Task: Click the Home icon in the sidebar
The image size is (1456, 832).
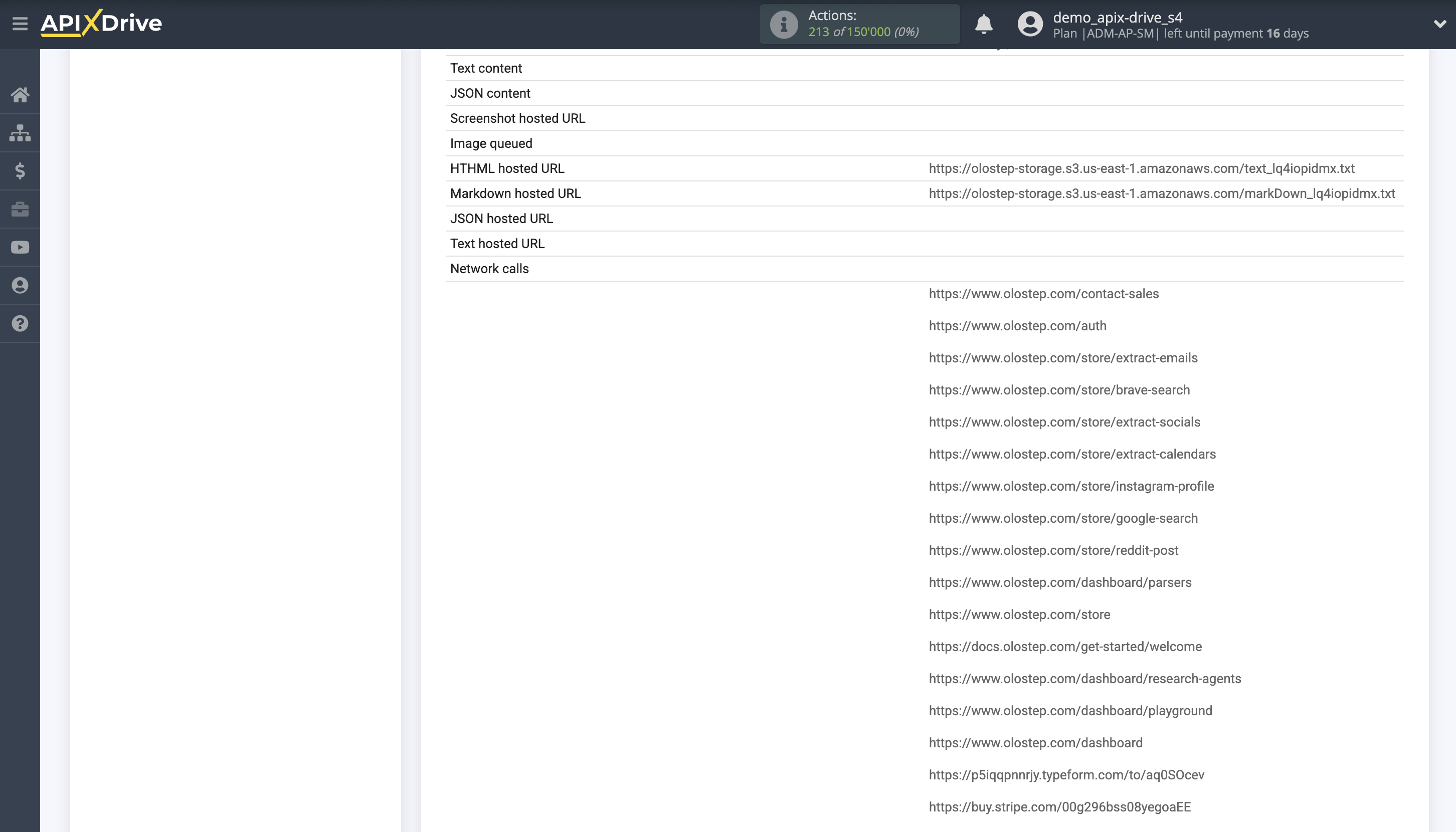Action: (x=20, y=95)
